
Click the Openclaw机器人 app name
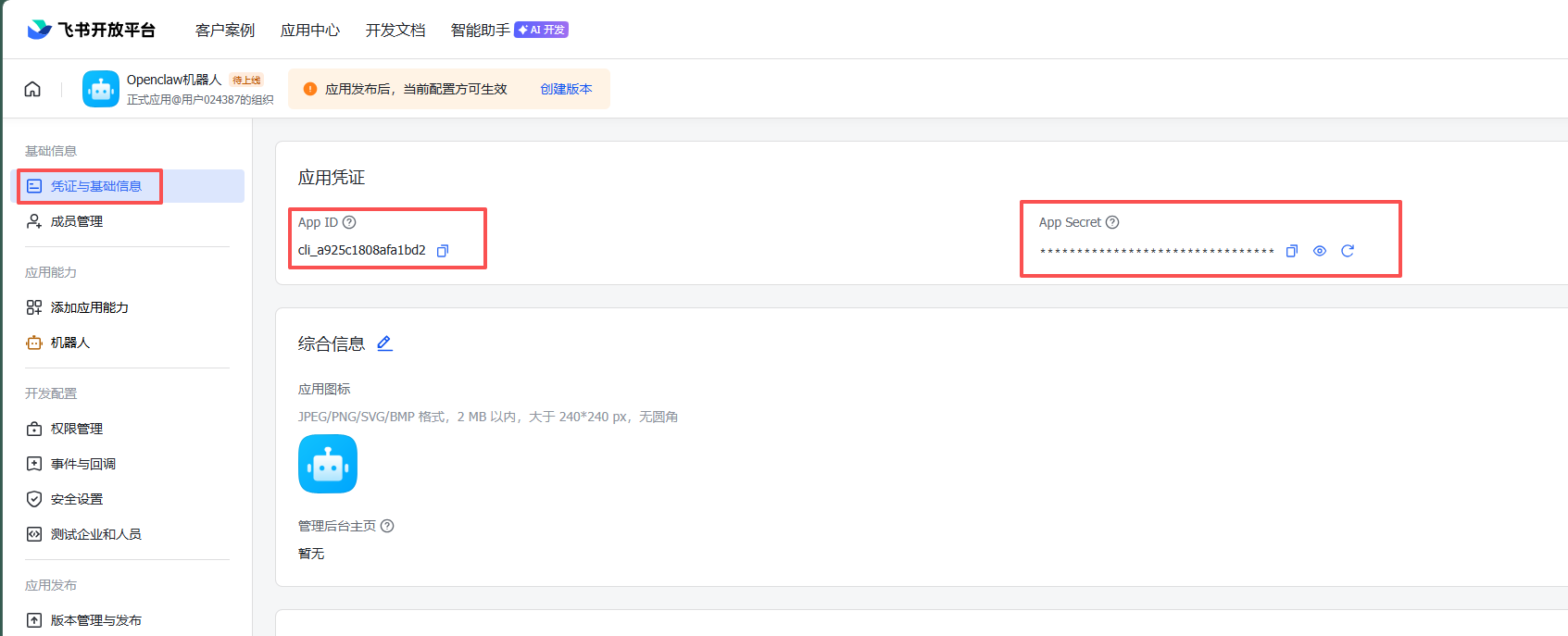(174, 80)
